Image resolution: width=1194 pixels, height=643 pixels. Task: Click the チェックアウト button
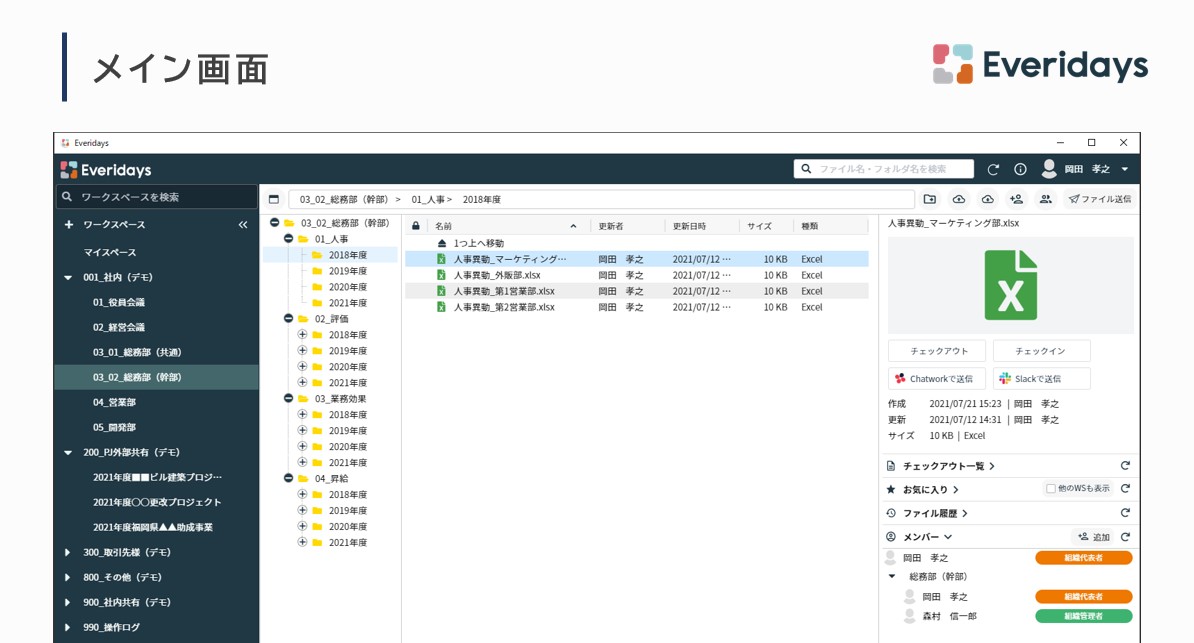click(x=937, y=351)
